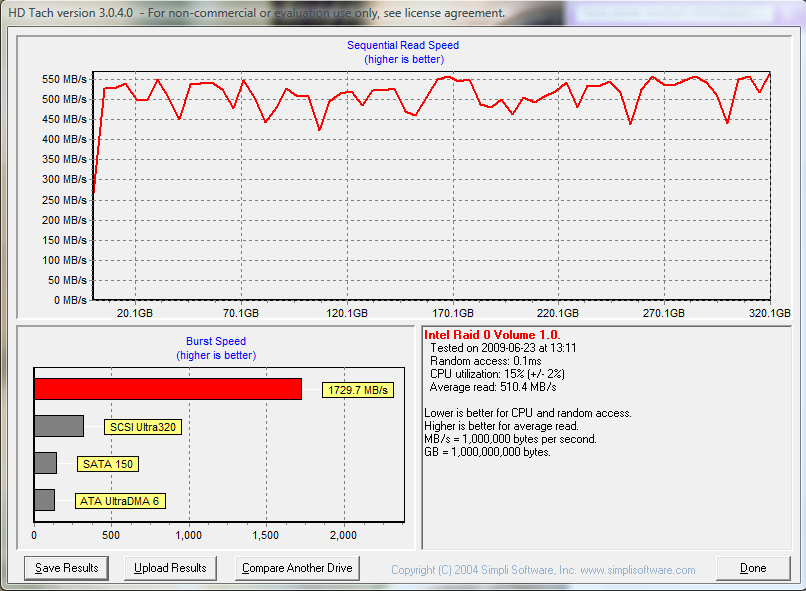Click the Burst Speed chart title
This screenshot has width=806, height=591.
tap(216, 341)
